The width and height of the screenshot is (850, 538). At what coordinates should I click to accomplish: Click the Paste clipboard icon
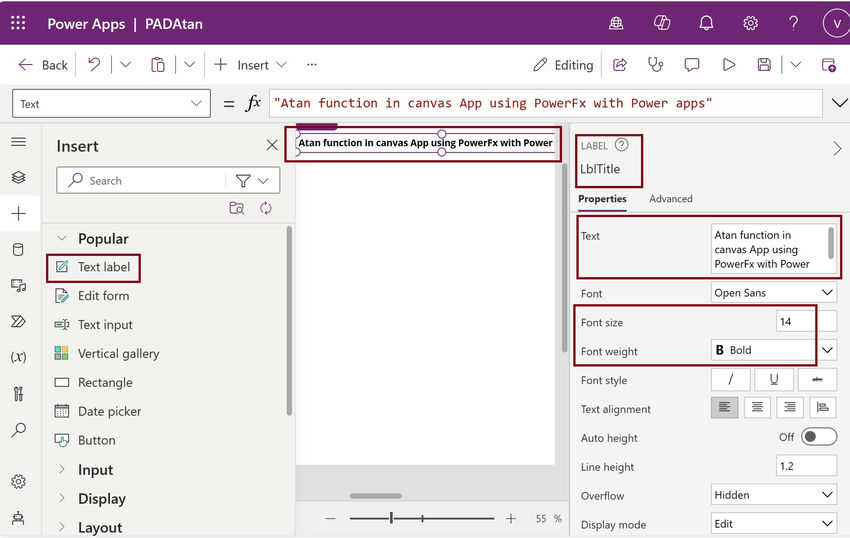point(158,65)
